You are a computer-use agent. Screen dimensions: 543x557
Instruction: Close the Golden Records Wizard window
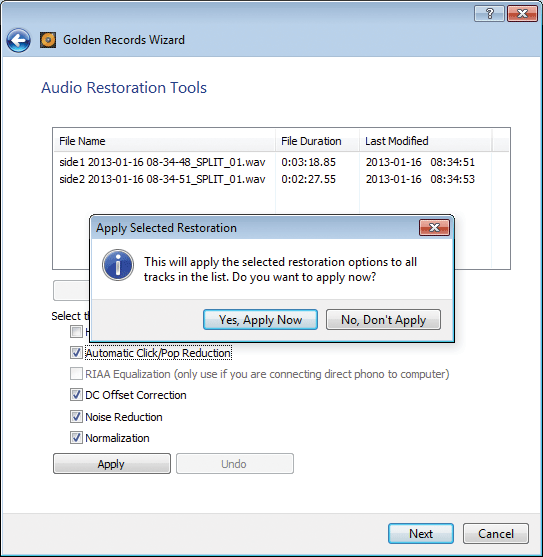tap(522, 13)
